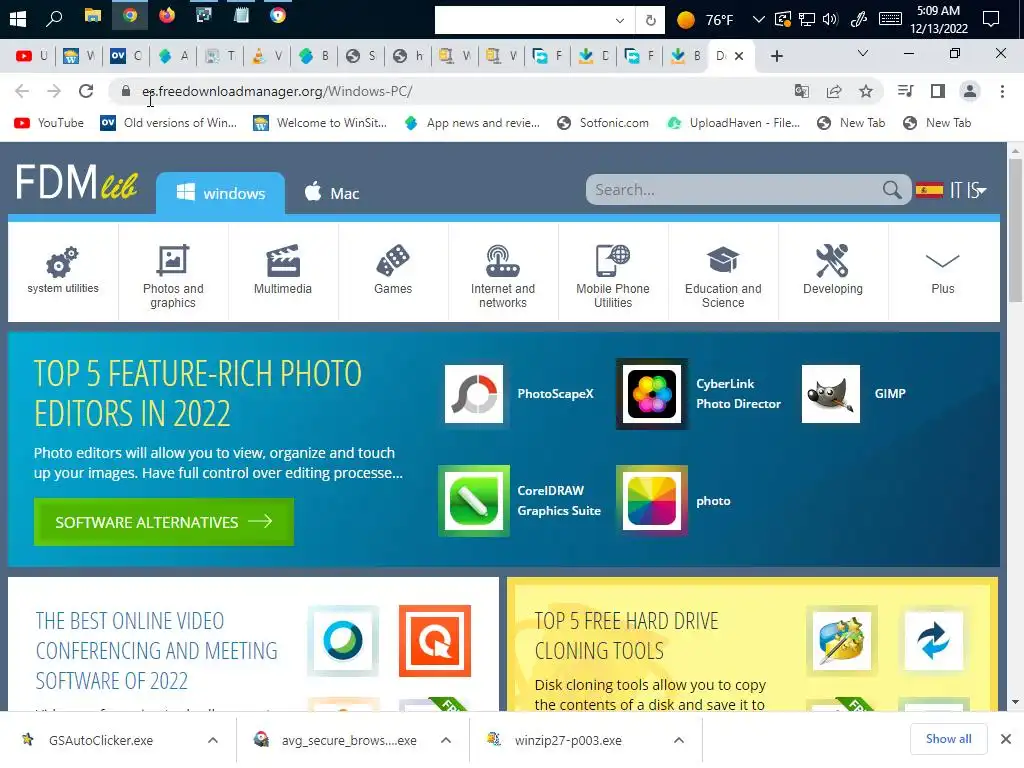
Task: Open winzip27-p003.exe download
Action: coord(568,741)
